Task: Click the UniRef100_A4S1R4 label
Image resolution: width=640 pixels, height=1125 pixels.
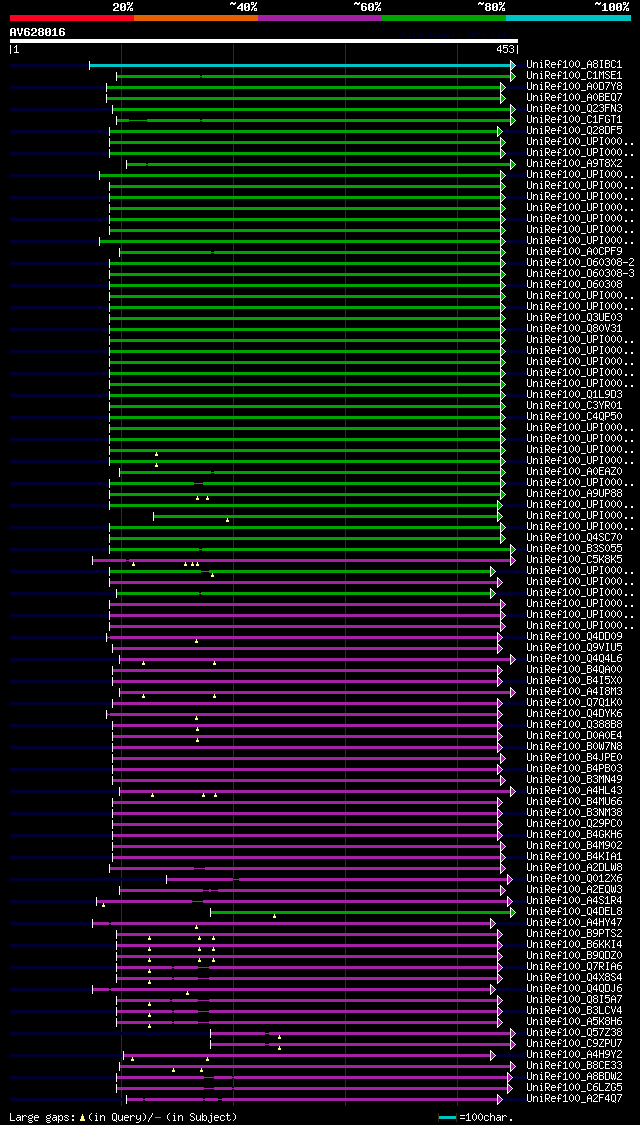Action: (574, 900)
